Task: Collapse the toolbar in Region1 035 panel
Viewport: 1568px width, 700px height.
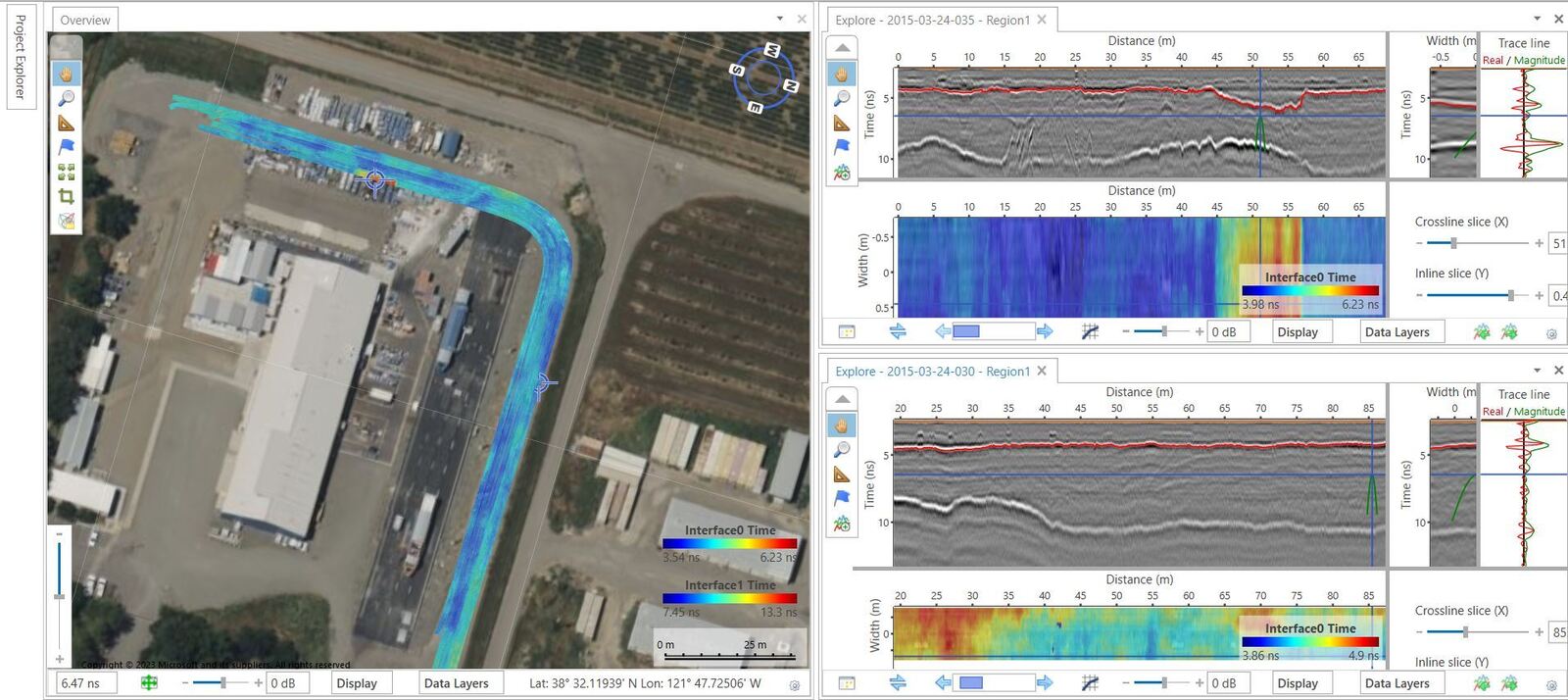Action: click(x=842, y=47)
